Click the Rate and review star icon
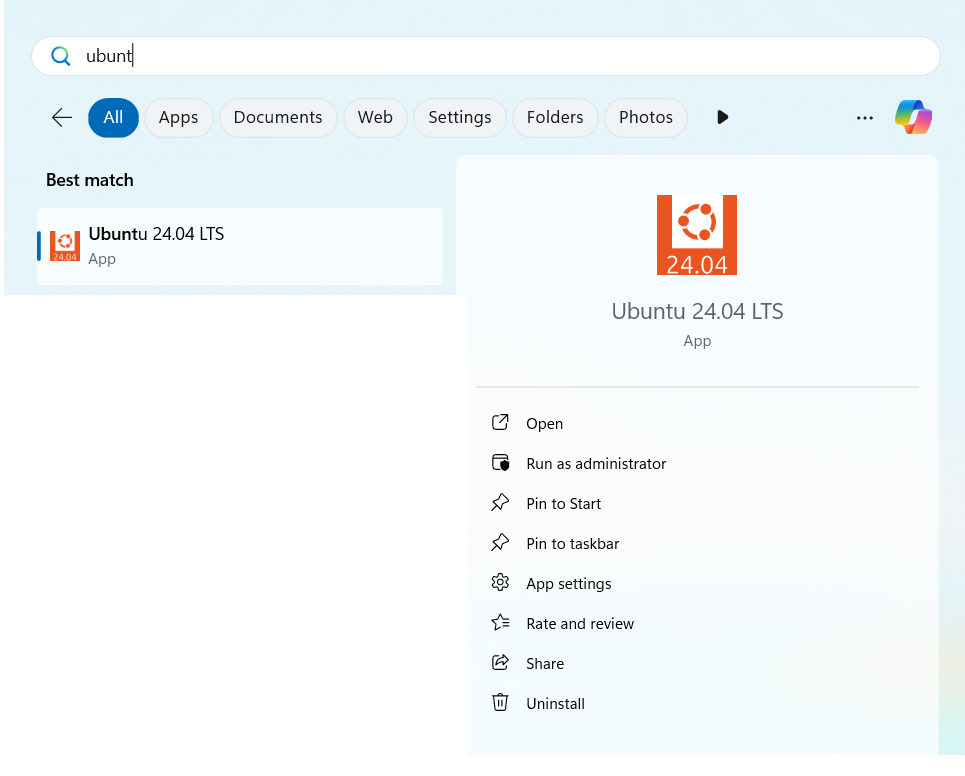Image resolution: width=965 pixels, height=776 pixels. [x=500, y=622]
